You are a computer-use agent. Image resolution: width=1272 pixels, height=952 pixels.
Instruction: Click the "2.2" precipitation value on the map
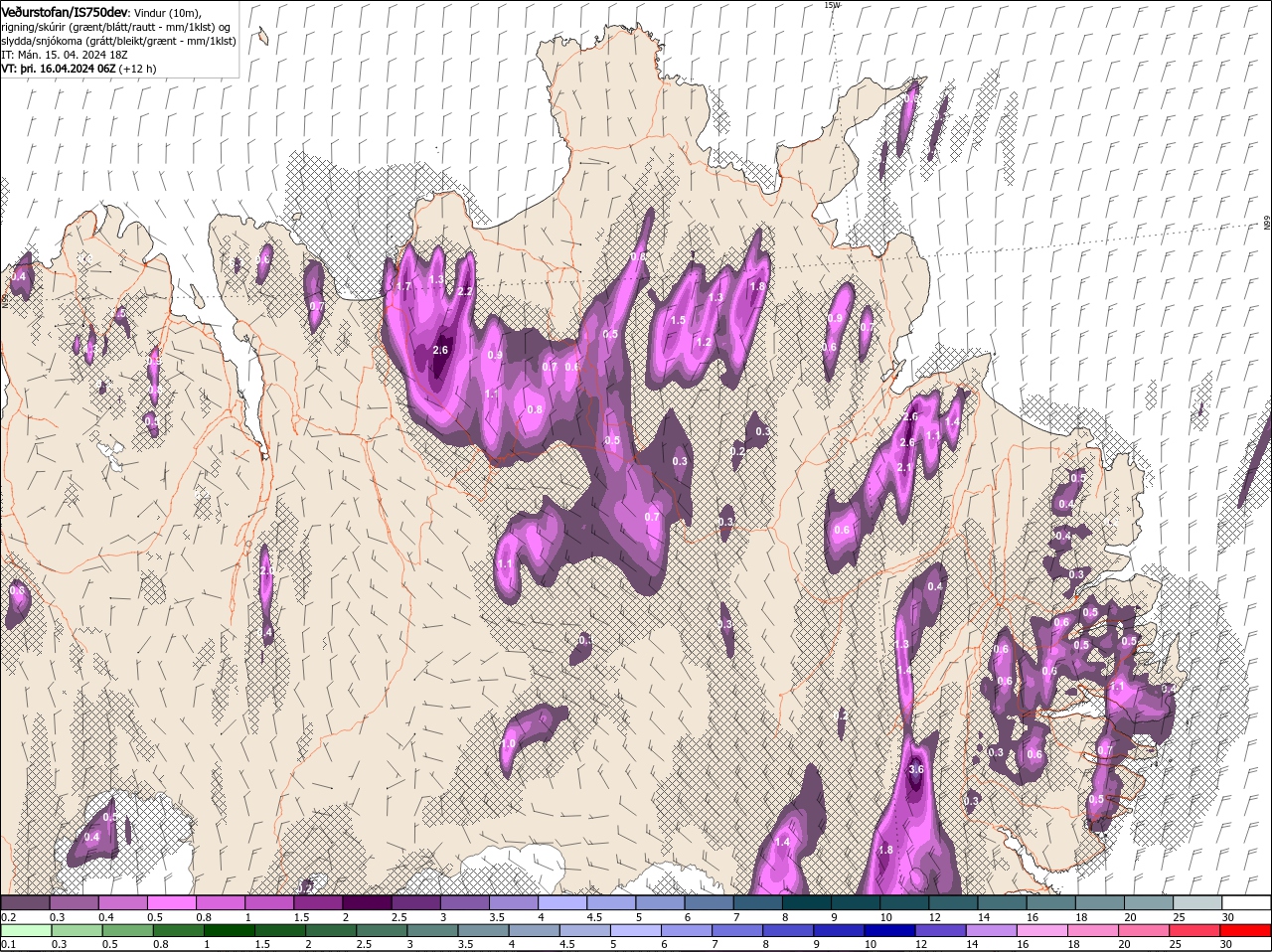(x=465, y=291)
